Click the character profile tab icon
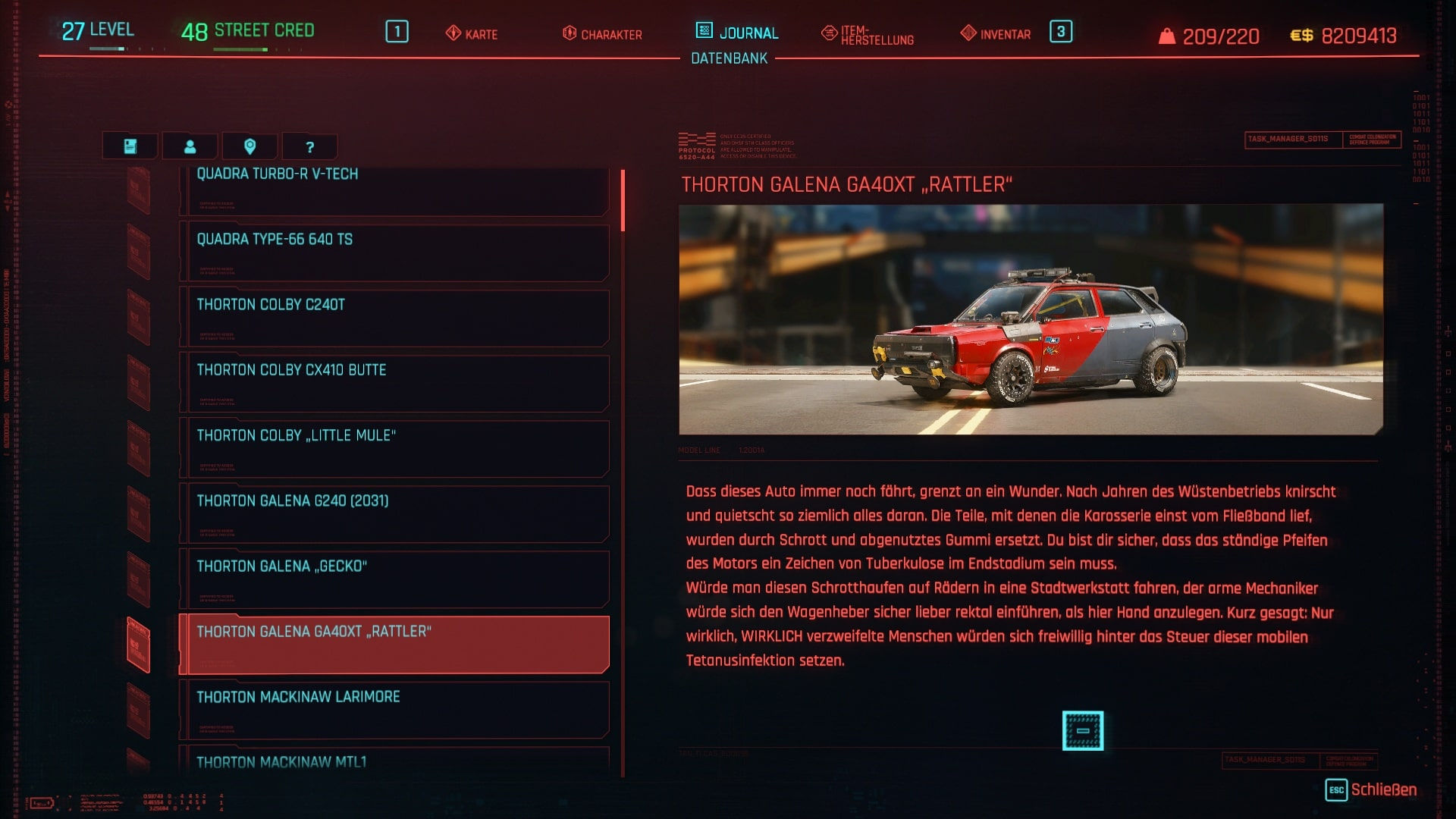This screenshot has width=1456, height=819. pyautogui.click(x=189, y=146)
